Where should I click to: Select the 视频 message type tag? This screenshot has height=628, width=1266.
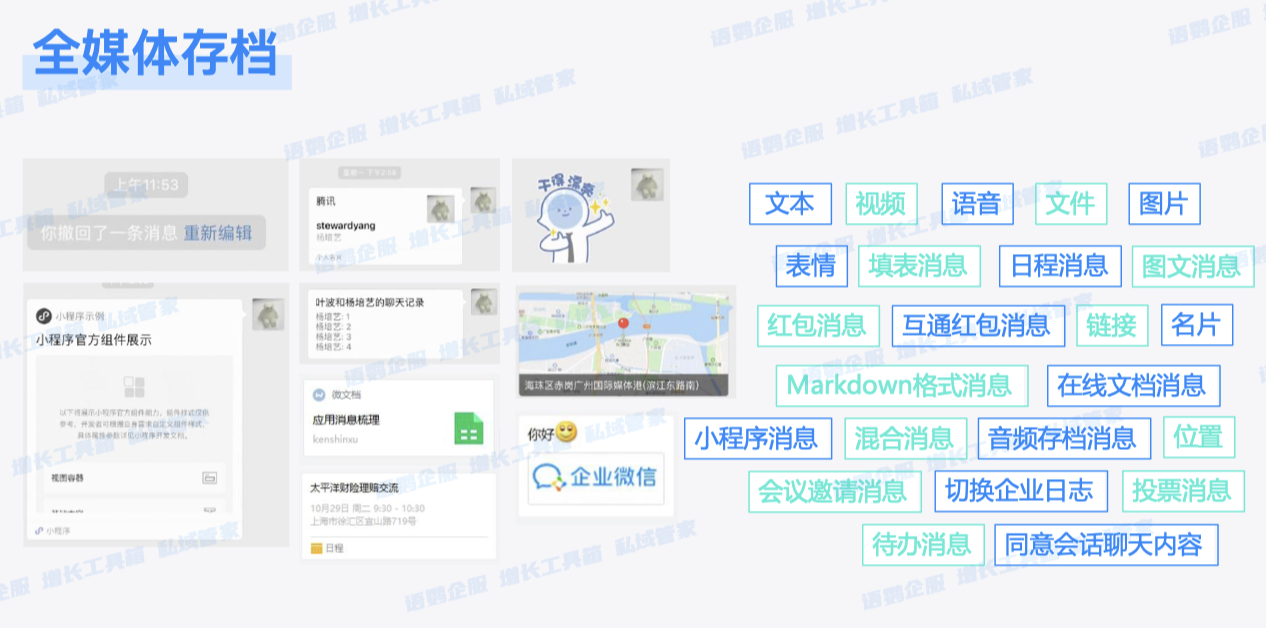[880, 204]
